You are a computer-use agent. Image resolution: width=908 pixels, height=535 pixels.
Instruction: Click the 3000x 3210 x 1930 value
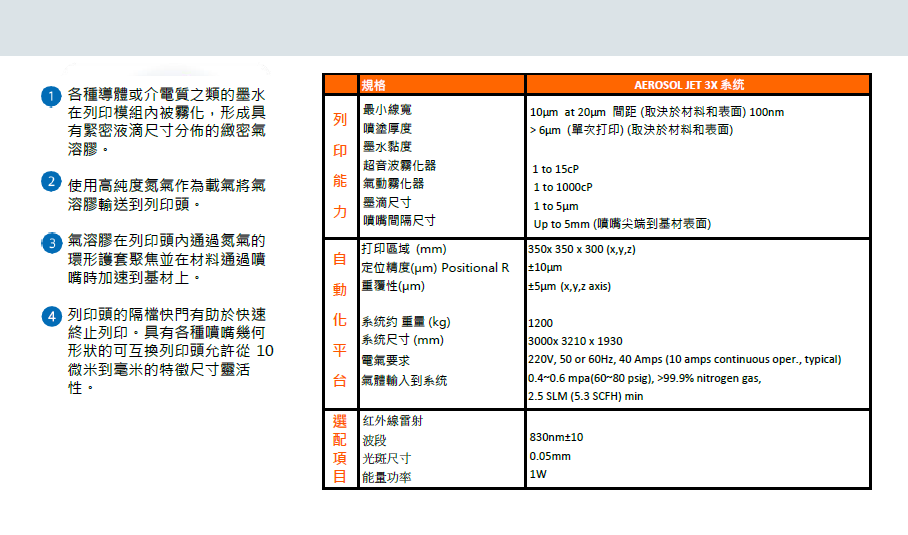coord(575,341)
